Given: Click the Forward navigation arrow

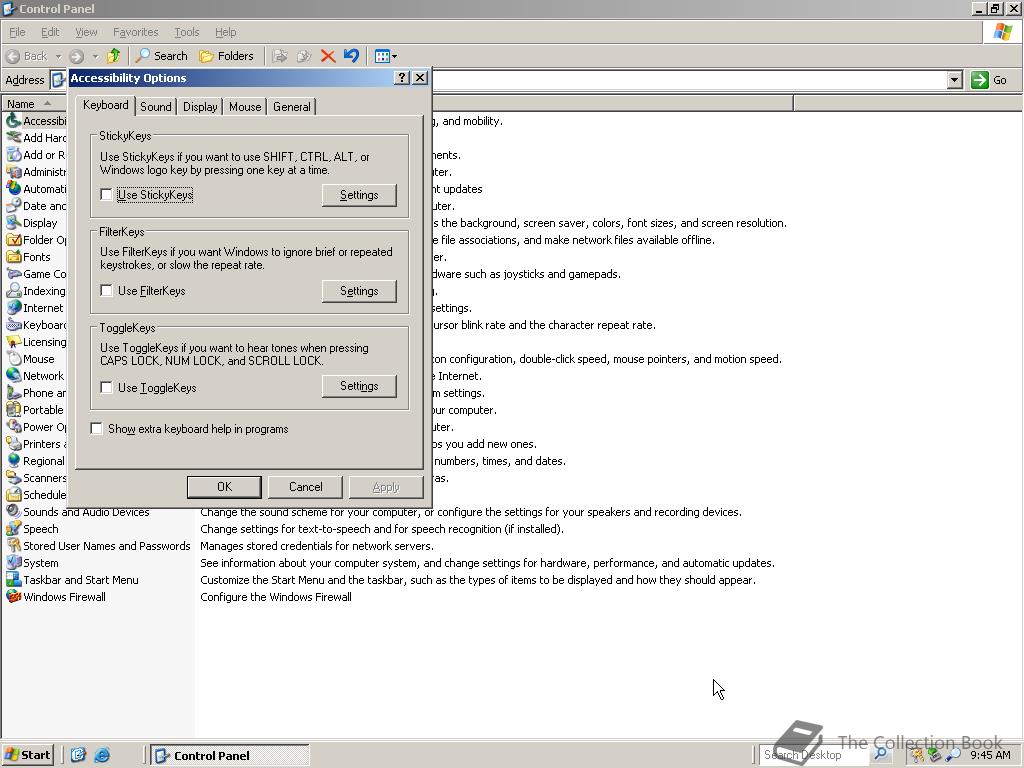Looking at the screenshot, I should tap(76, 56).
